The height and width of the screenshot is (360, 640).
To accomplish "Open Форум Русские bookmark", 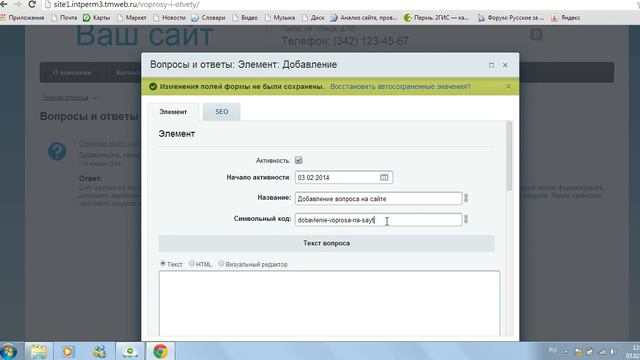I will pos(511,18).
